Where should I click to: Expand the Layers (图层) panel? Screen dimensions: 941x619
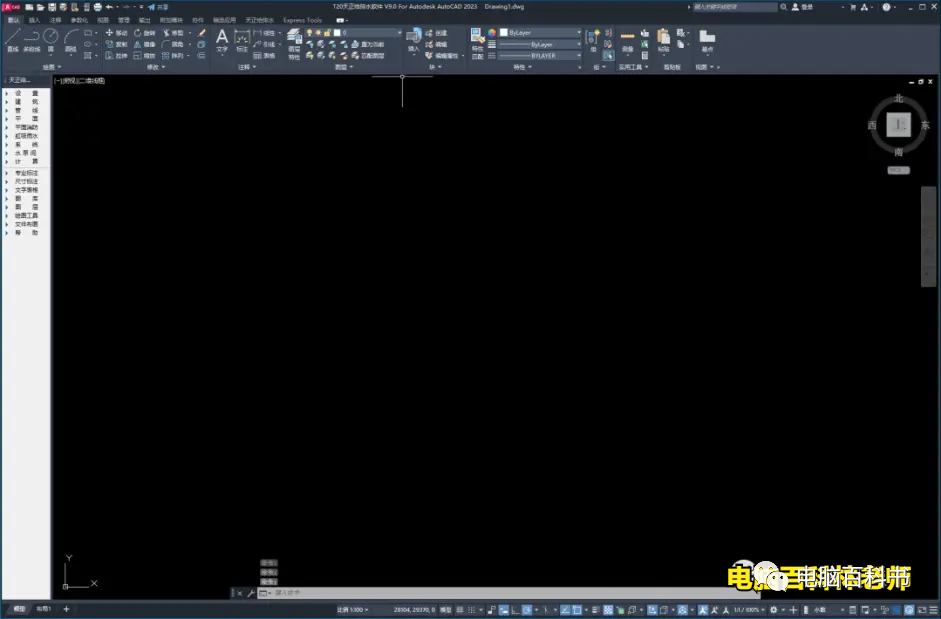(344, 67)
